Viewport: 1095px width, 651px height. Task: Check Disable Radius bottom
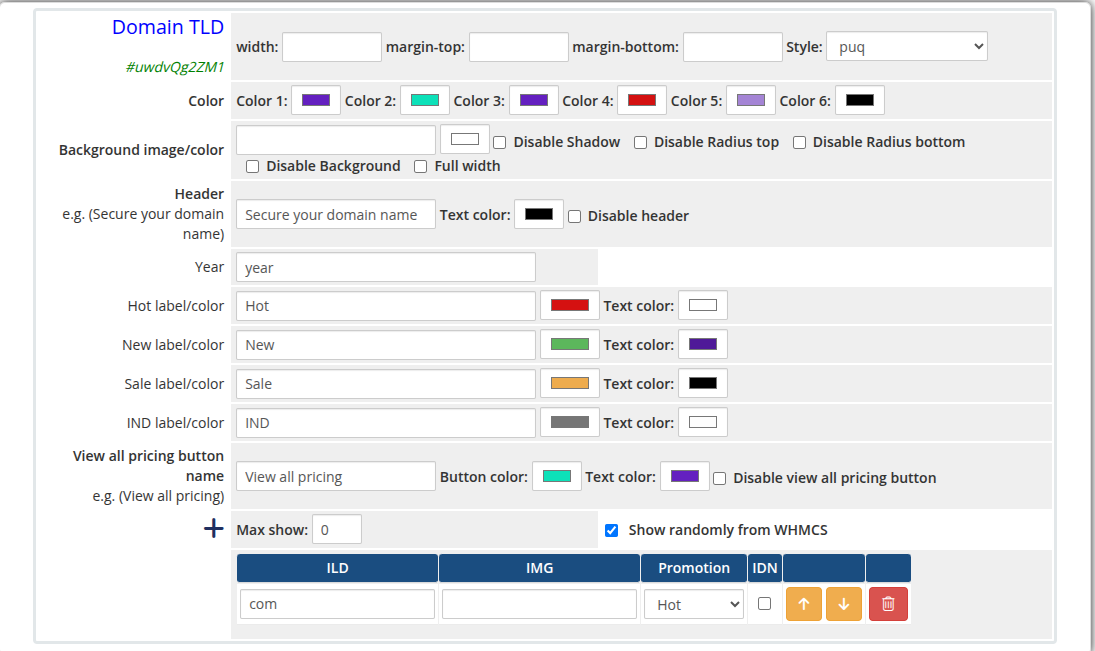pyautogui.click(x=798, y=142)
